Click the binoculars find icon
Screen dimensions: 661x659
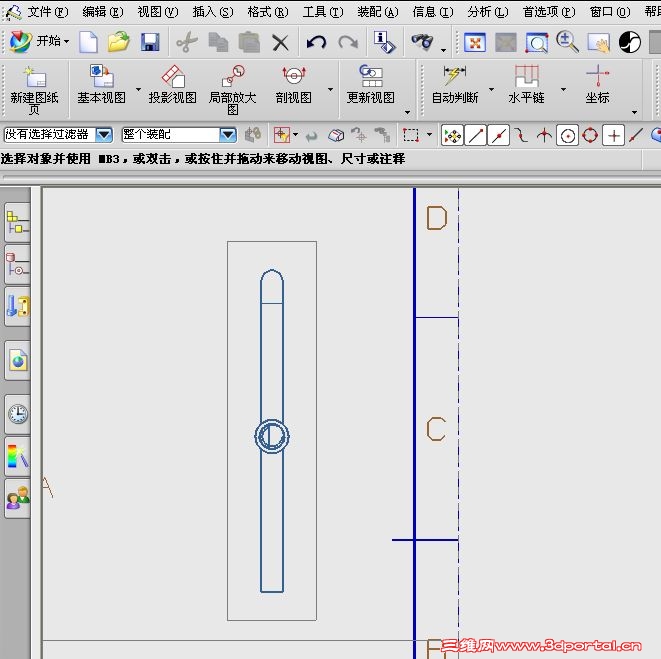click(422, 42)
